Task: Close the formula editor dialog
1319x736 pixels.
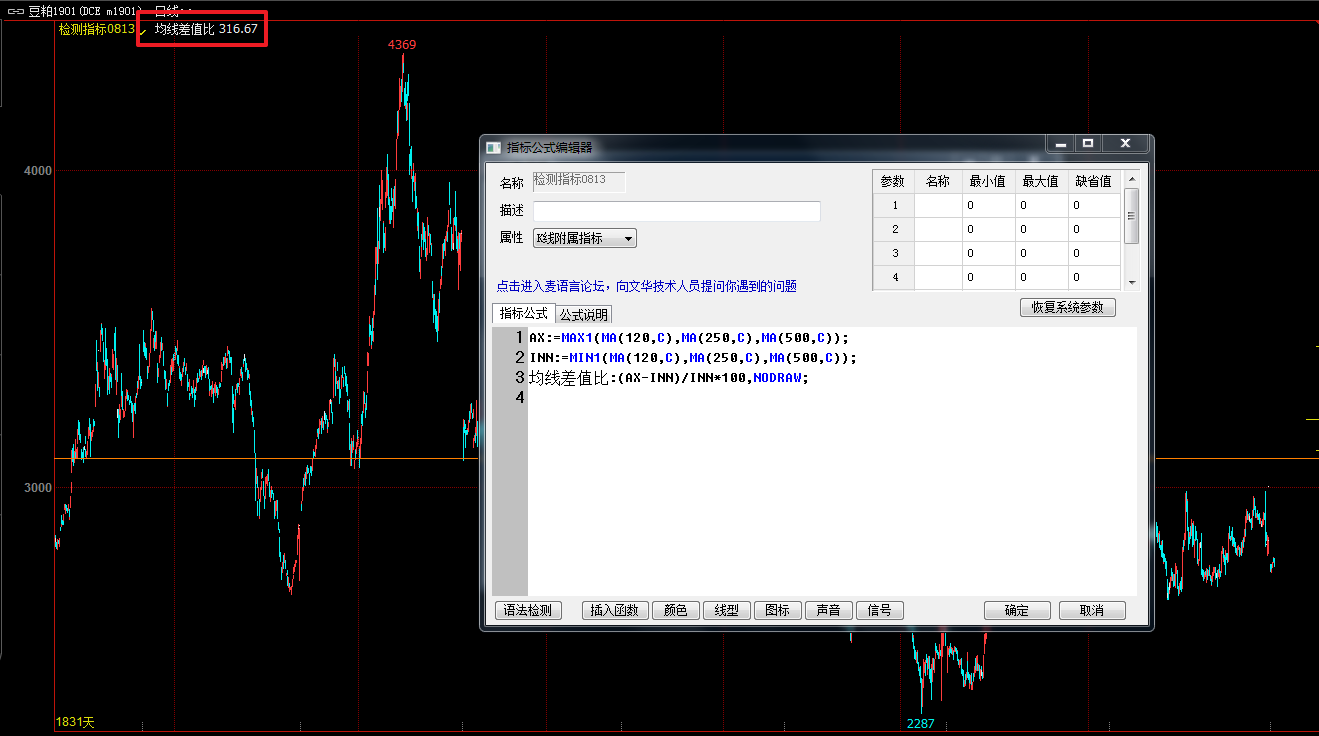Action: pyautogui.click(x=1125, y=144)
